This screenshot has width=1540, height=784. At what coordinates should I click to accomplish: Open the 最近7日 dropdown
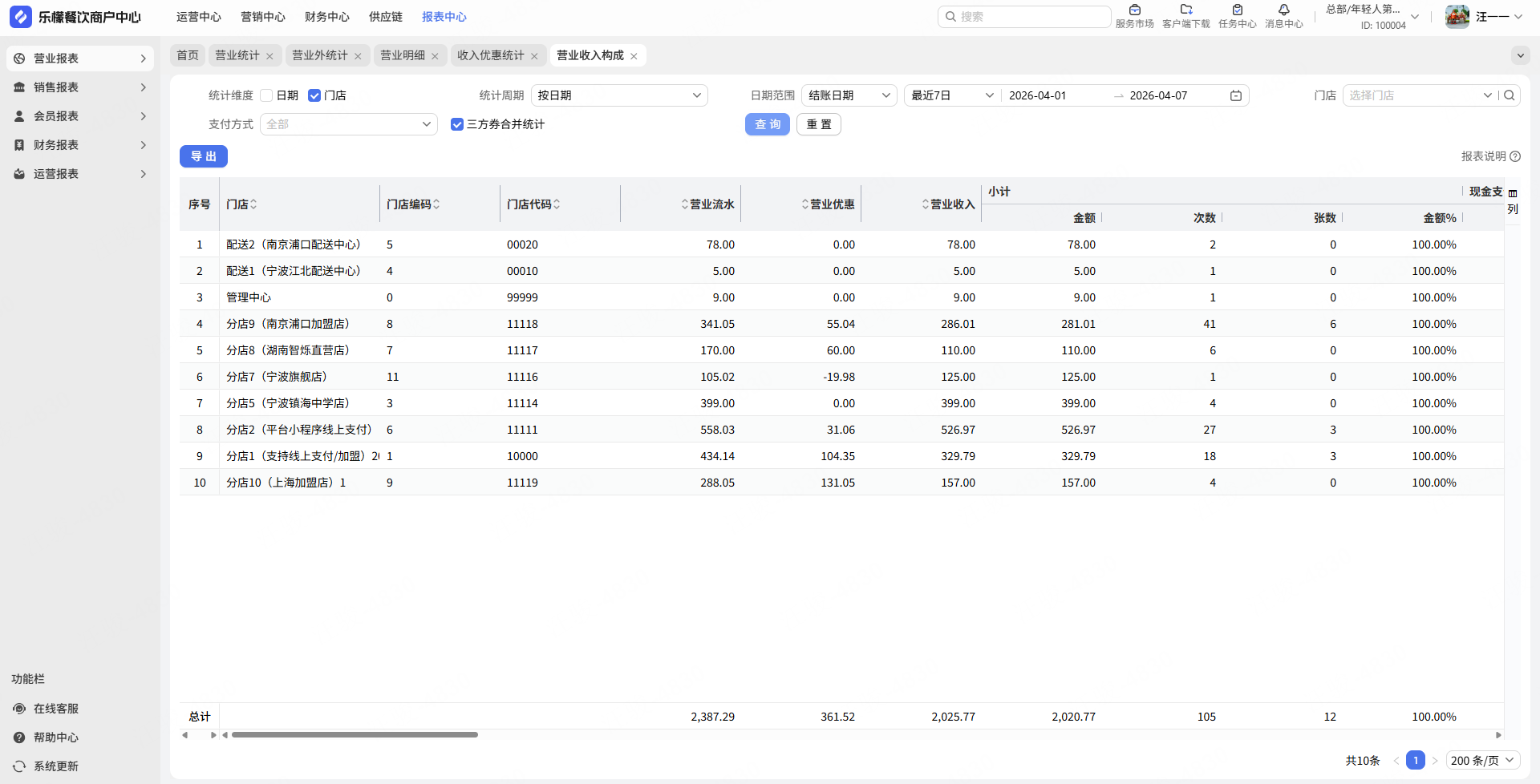click(953, 95)
